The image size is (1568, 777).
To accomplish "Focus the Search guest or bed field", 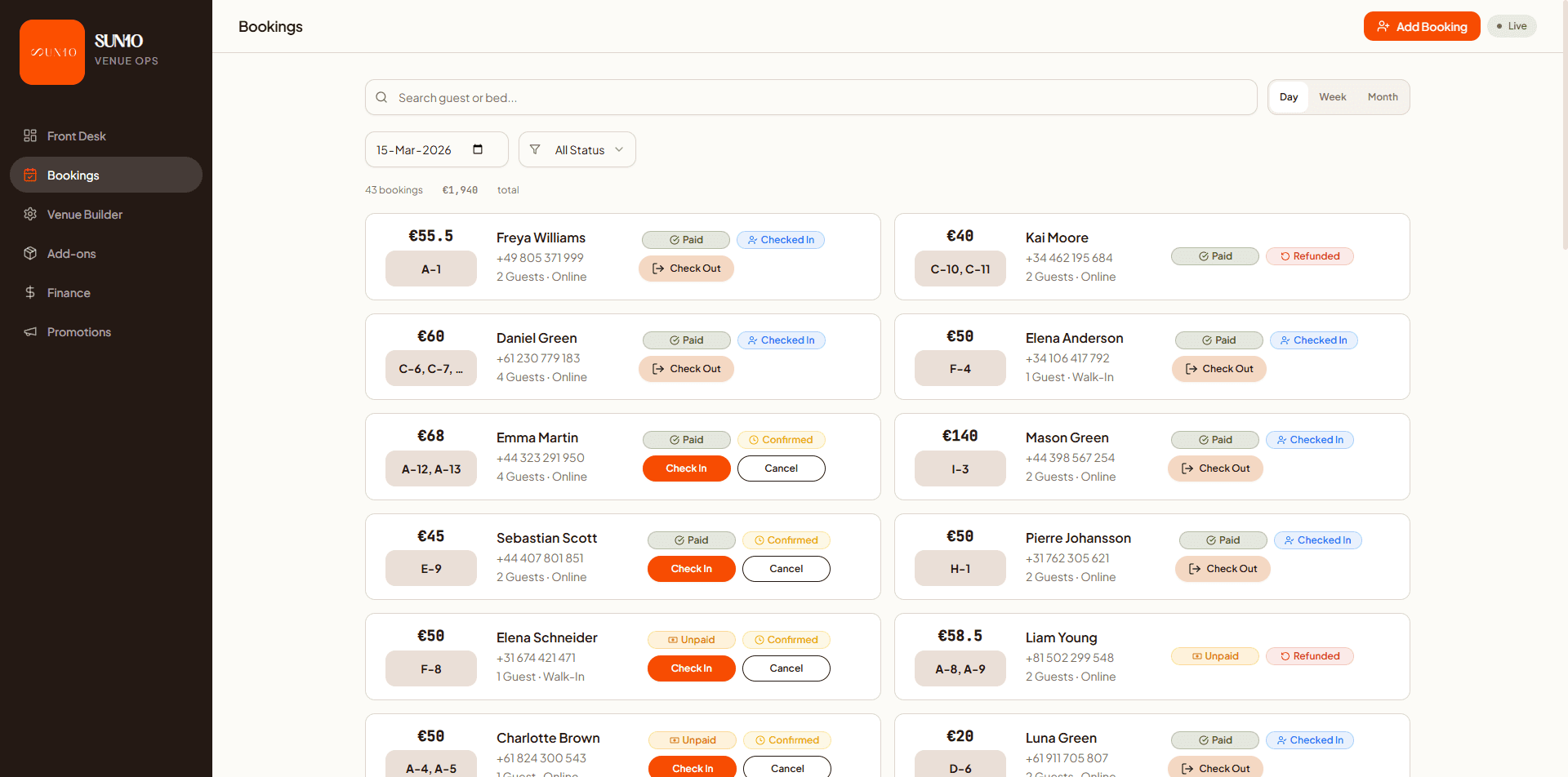I will coord(817,98).
